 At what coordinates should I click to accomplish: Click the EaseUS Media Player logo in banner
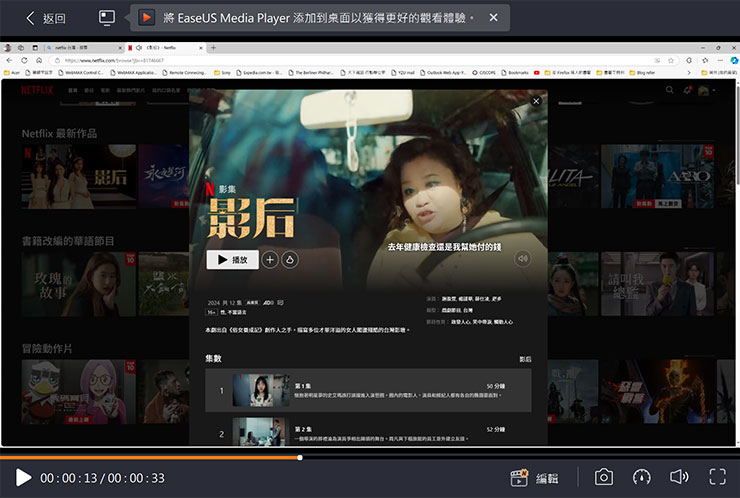coord(147,18)
